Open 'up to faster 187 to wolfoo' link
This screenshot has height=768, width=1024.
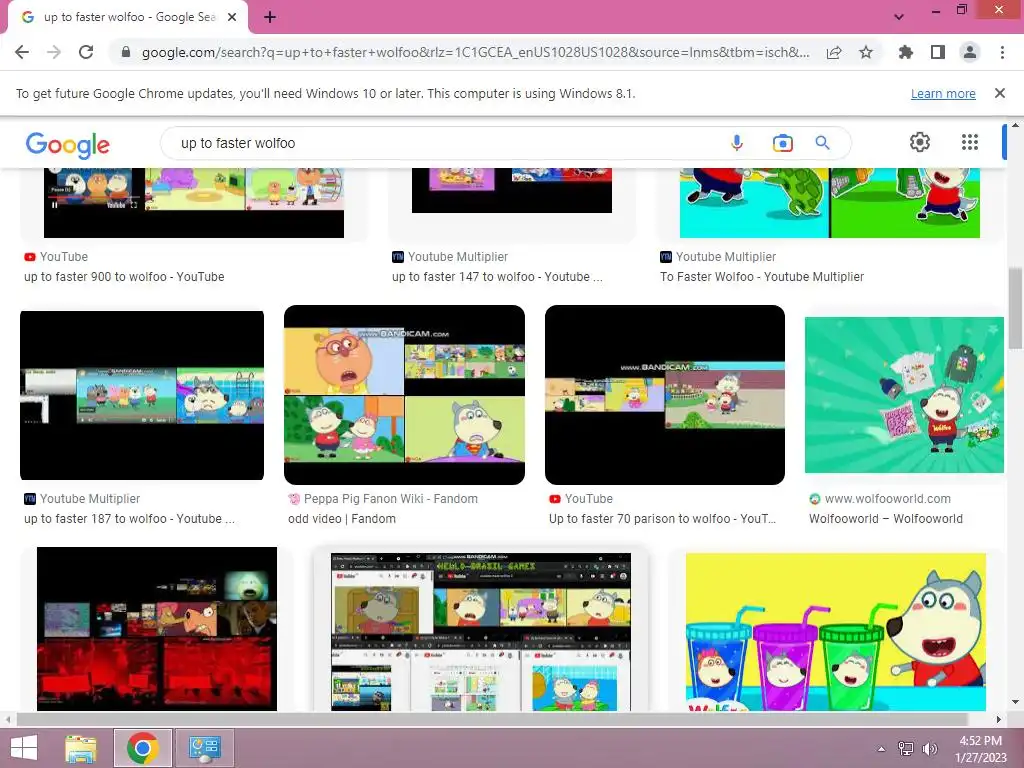(x=129, y=519)
